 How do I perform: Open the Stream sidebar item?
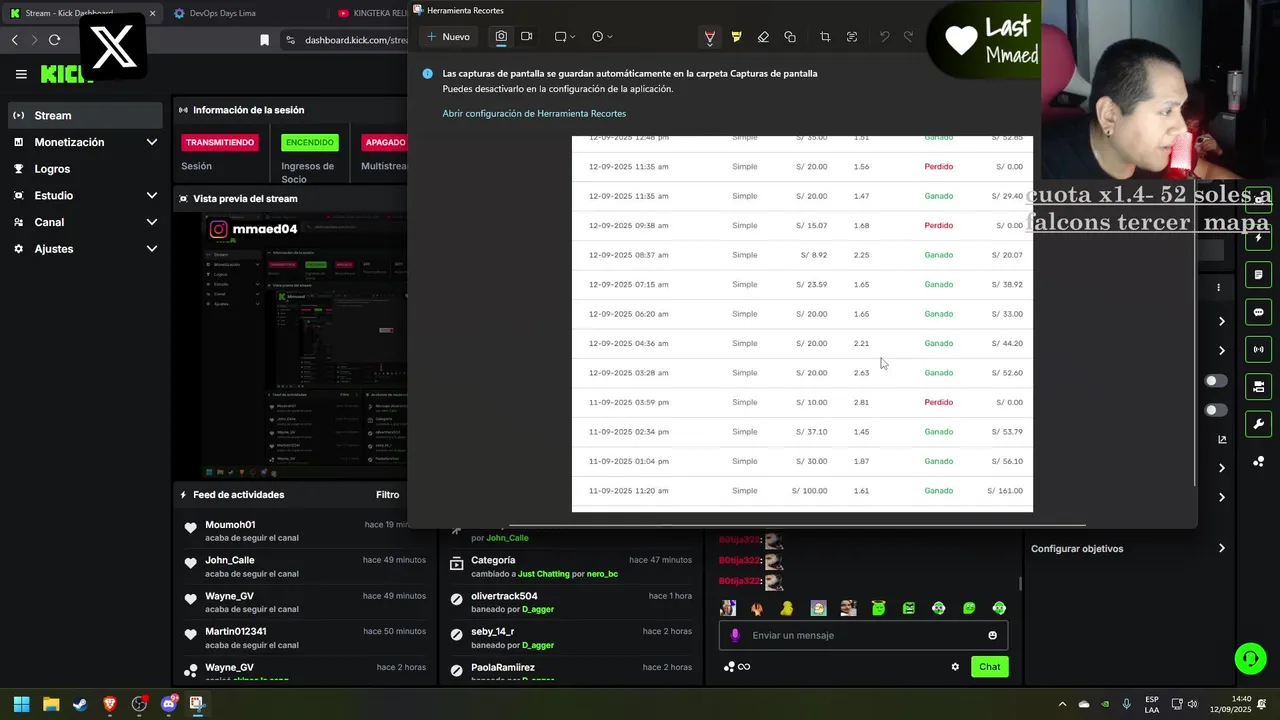click(84, 115)
